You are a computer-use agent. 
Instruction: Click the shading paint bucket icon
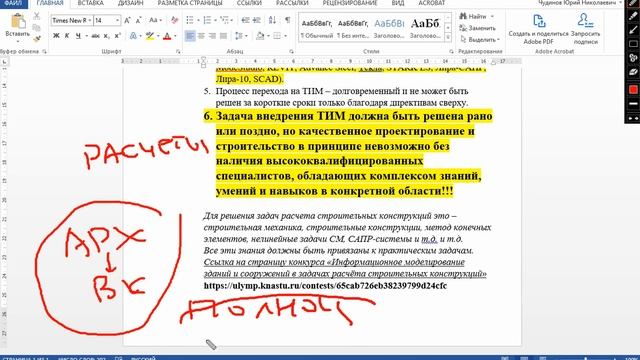(260, 36)
